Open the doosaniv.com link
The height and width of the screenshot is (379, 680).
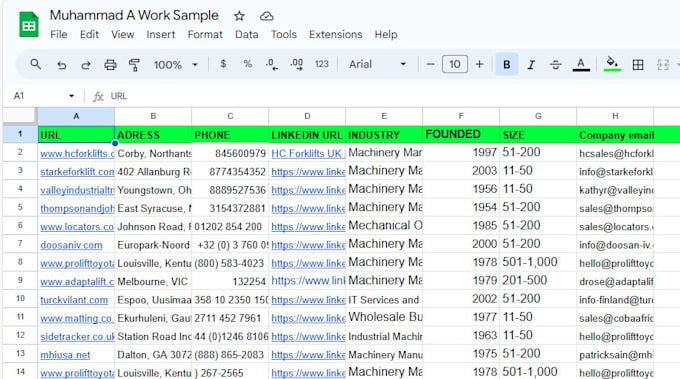coord(71,245)
